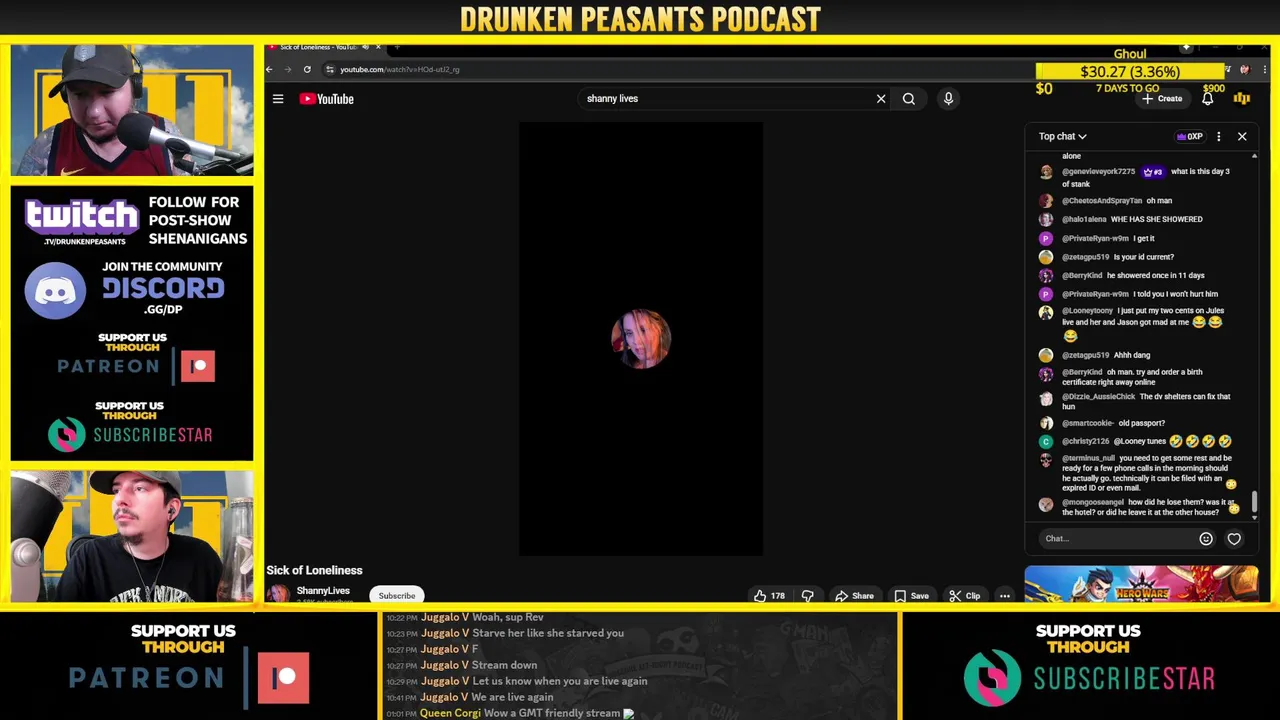Open more actions ellipsis under the video
1280x720 pixels.
(x=1004, y=596)
